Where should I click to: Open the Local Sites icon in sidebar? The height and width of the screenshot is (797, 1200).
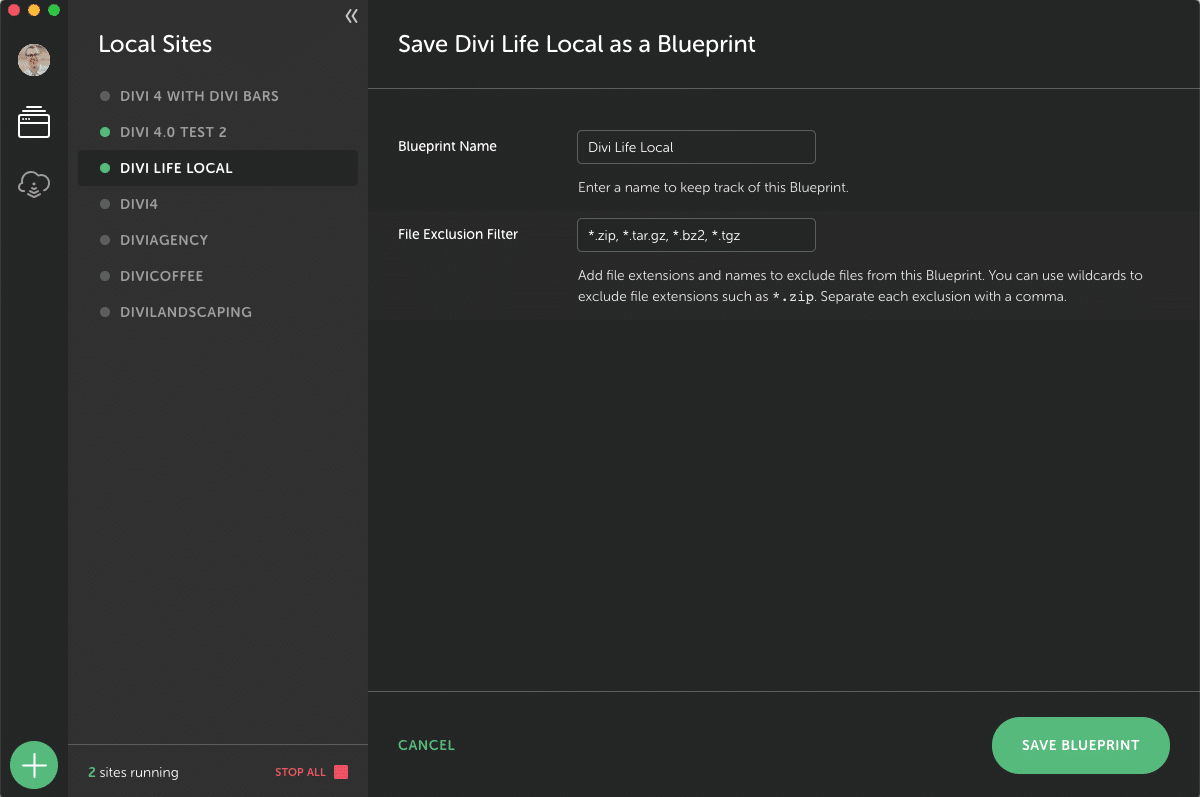coord(34,123)
